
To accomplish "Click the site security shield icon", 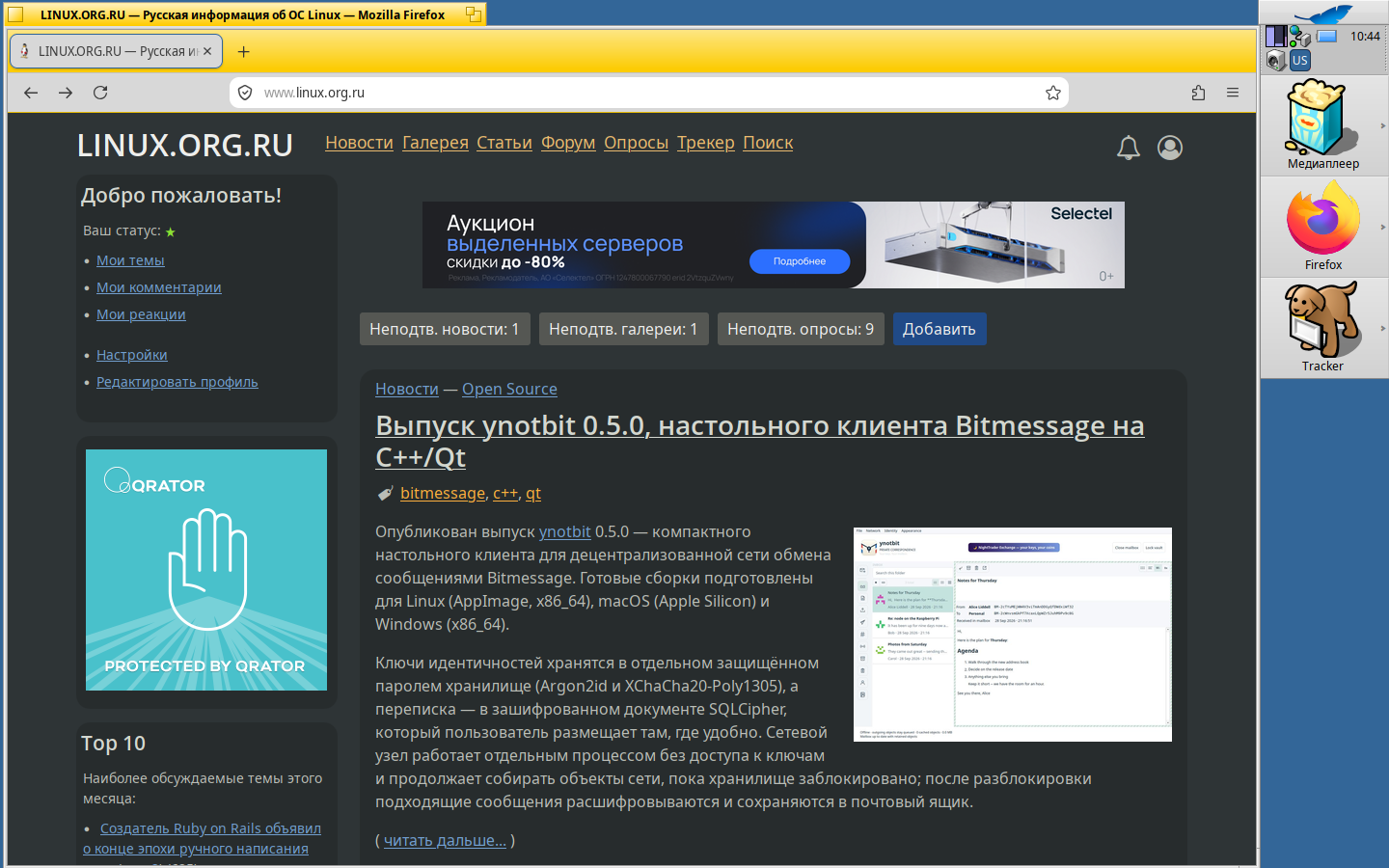I will 245,93.
